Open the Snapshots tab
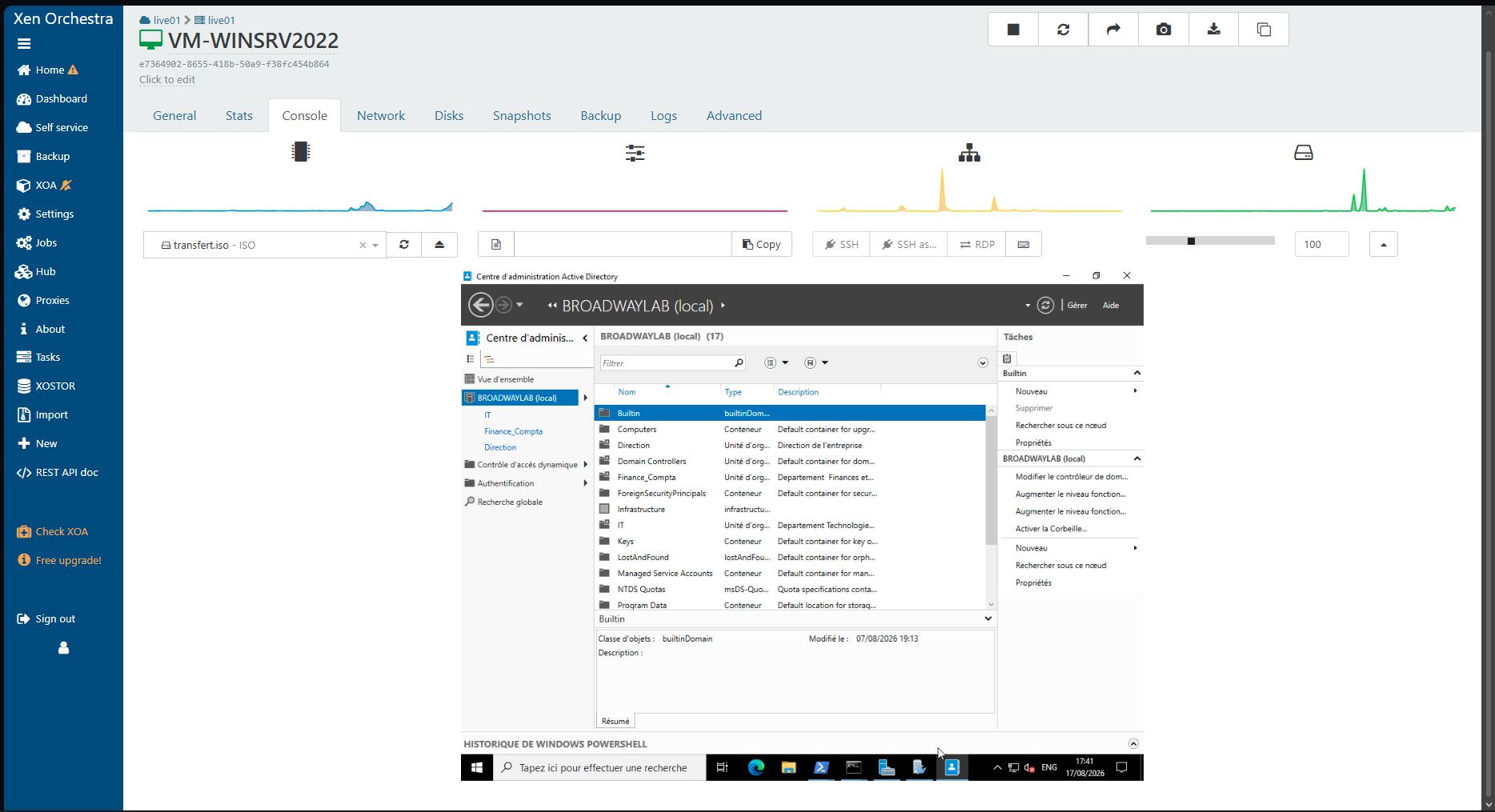This screenshot has height=812, width=1495. pos(522,115)
